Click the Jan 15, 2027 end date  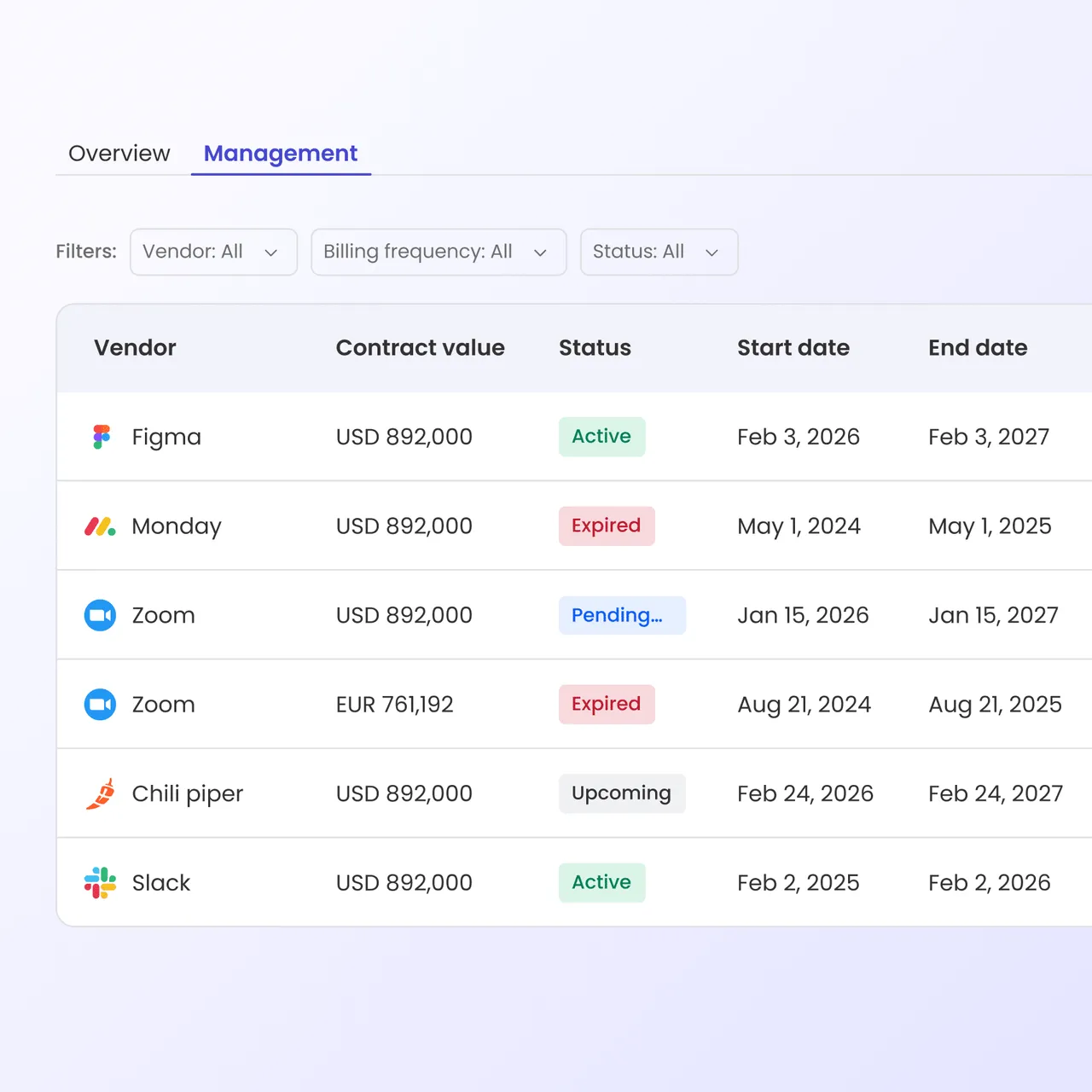(994, 615)
